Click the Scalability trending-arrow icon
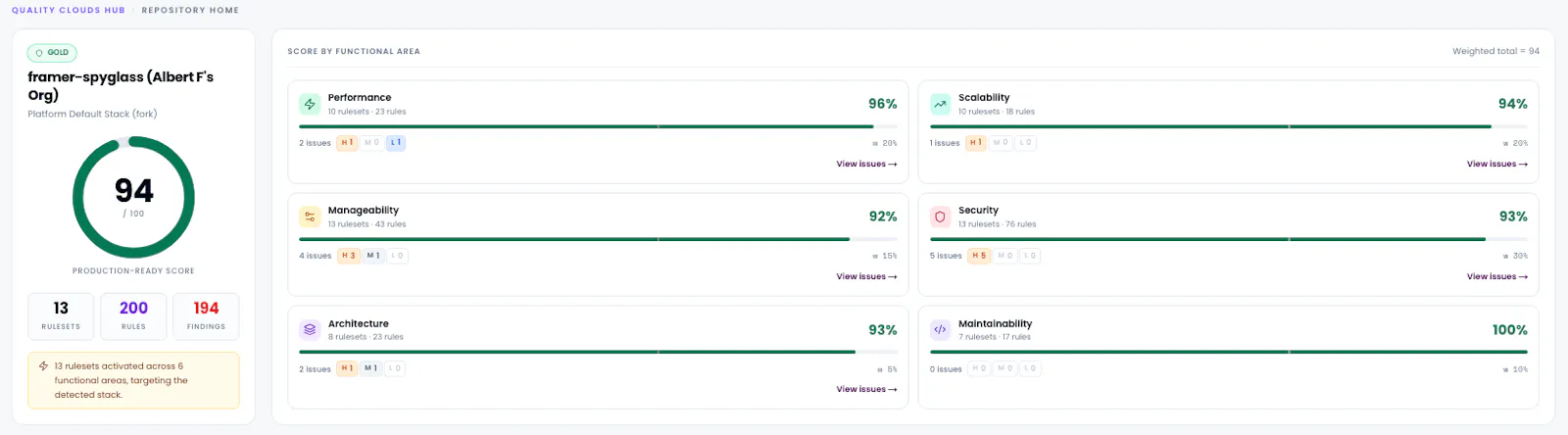Image resolution: width=1568 pixels, height=435 pixels. (941, 104)
